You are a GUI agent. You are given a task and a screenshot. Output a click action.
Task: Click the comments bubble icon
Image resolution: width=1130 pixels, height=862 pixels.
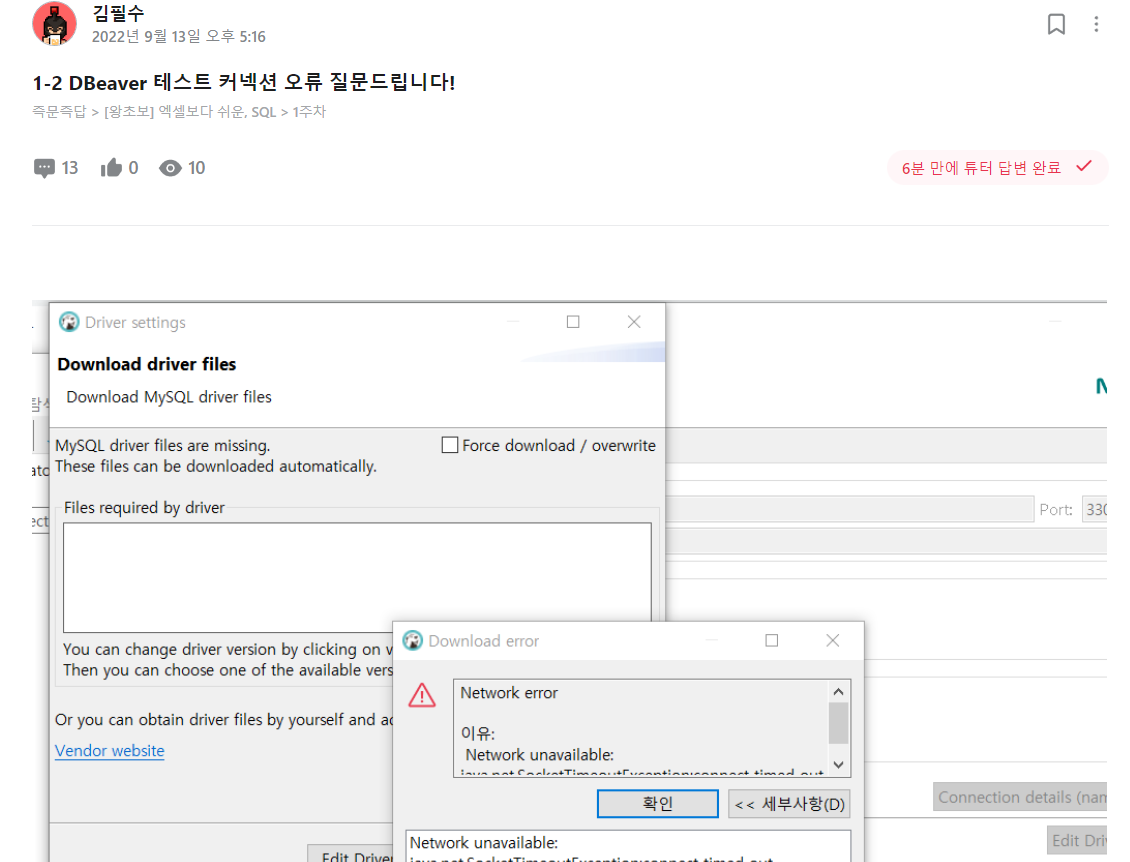[44, 168]
